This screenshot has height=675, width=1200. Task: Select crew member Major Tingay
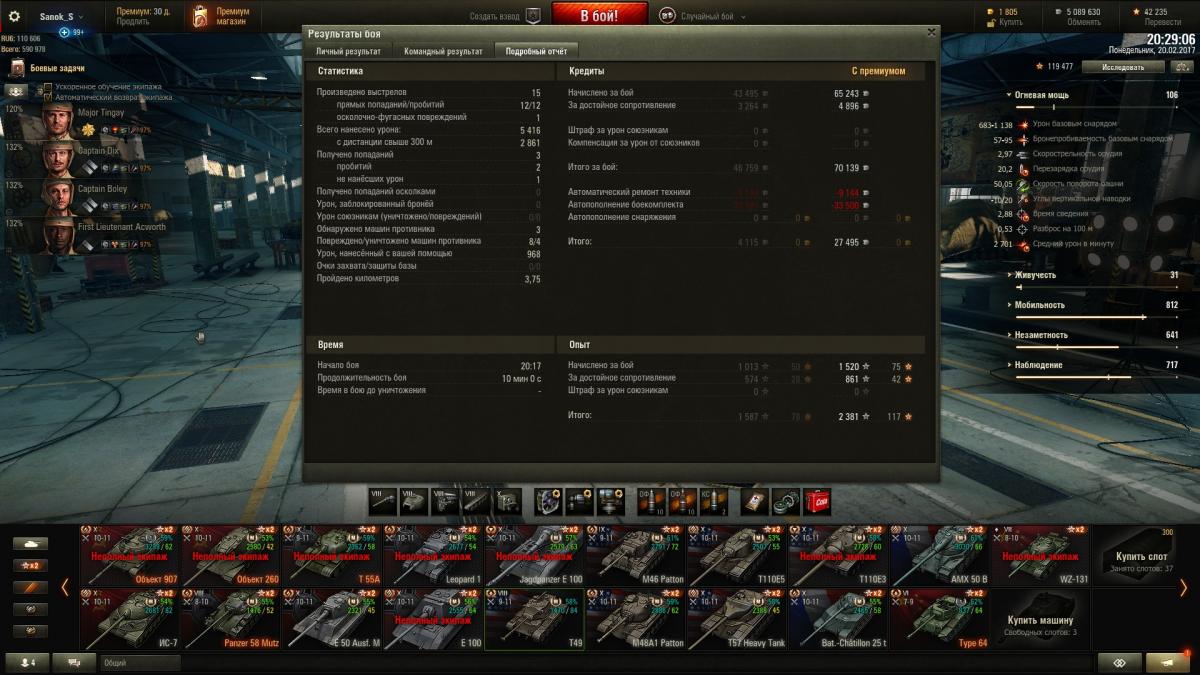[x=82, y=123]
